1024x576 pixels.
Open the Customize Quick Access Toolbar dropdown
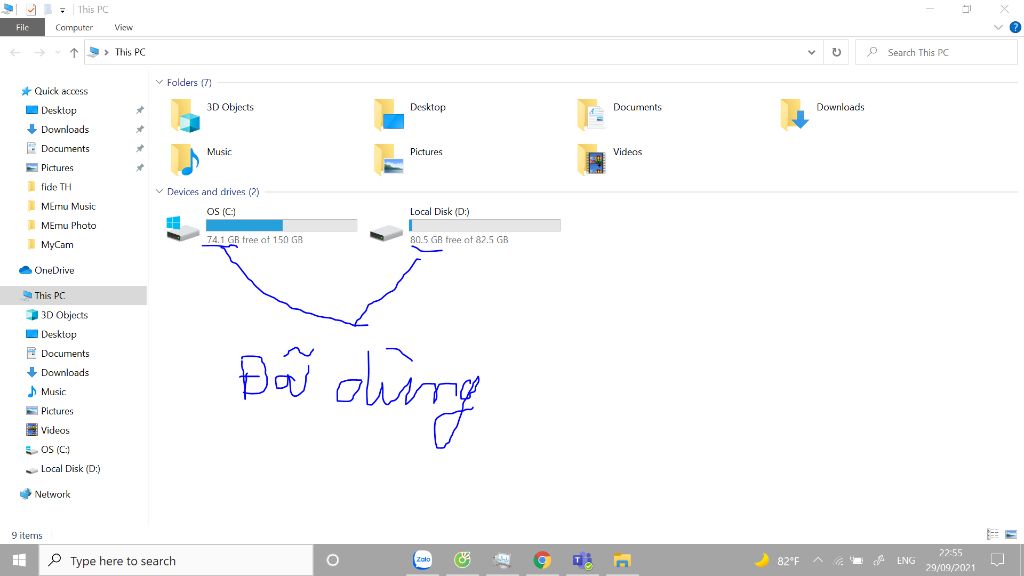tap(62, 10)
